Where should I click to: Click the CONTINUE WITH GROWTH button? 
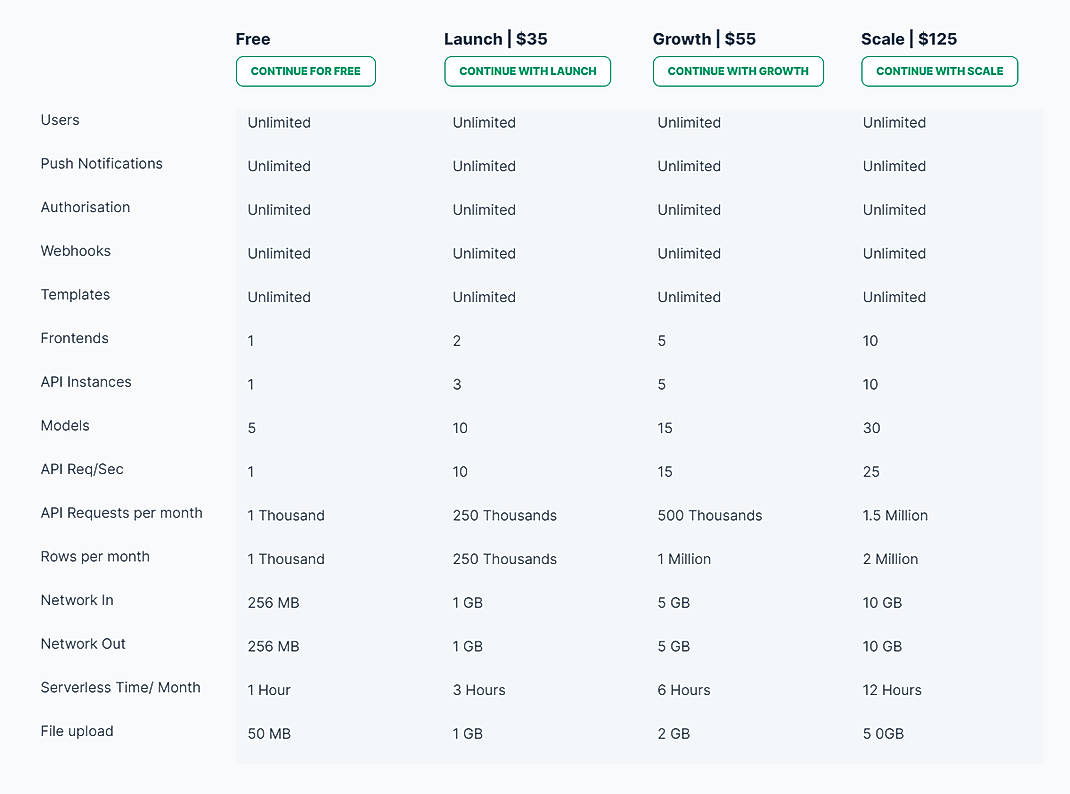[x=738, y=71]
